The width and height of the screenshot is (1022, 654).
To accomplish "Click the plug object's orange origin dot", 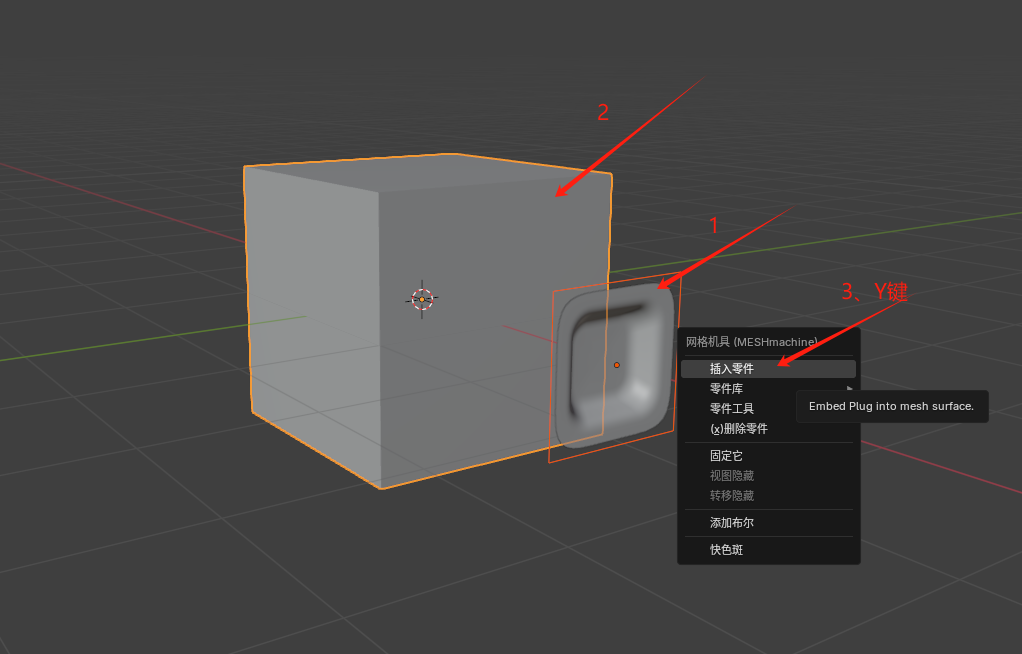I will point(617,365).
